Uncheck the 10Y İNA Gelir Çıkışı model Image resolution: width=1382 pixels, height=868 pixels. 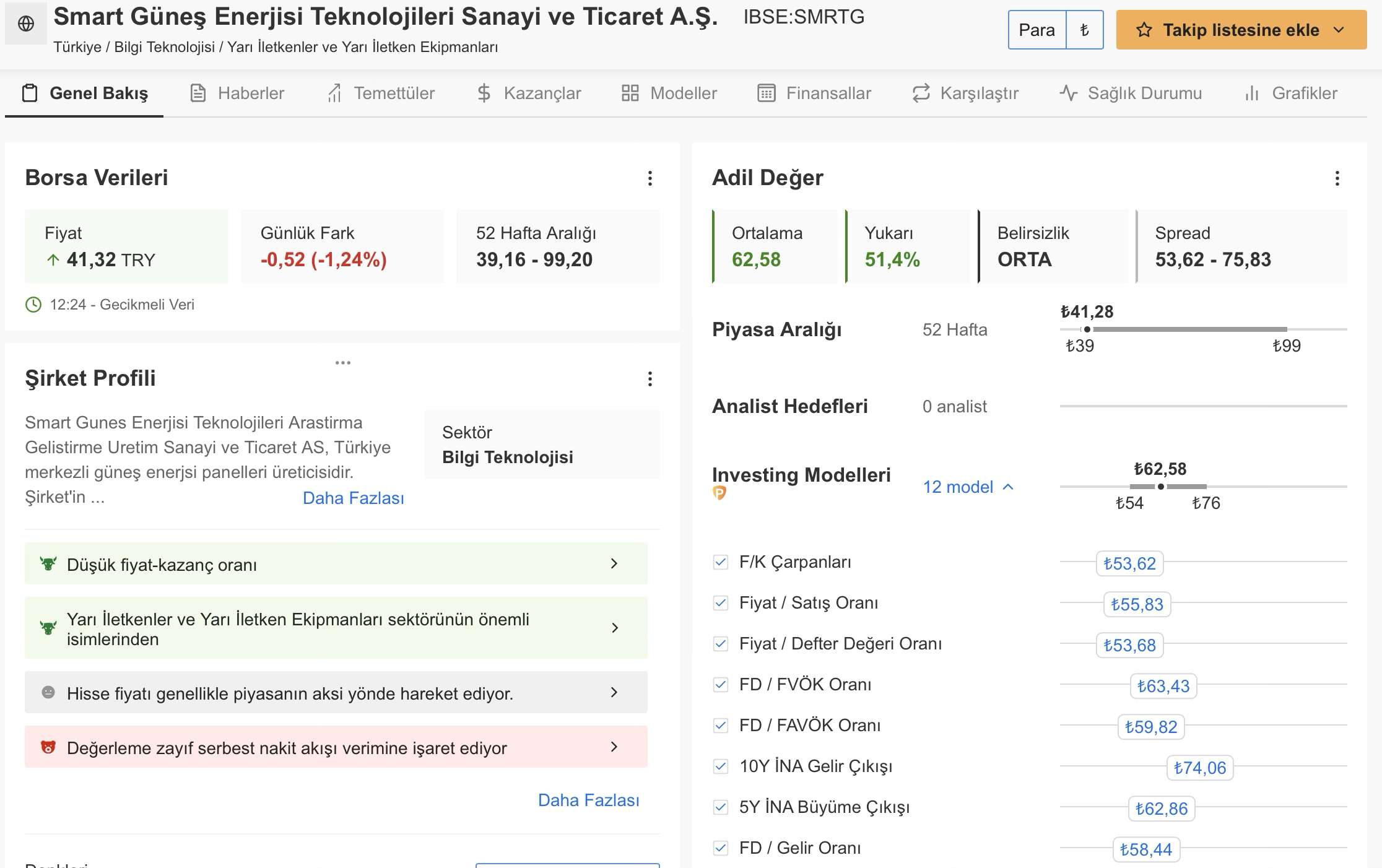[x=720, y=766]
